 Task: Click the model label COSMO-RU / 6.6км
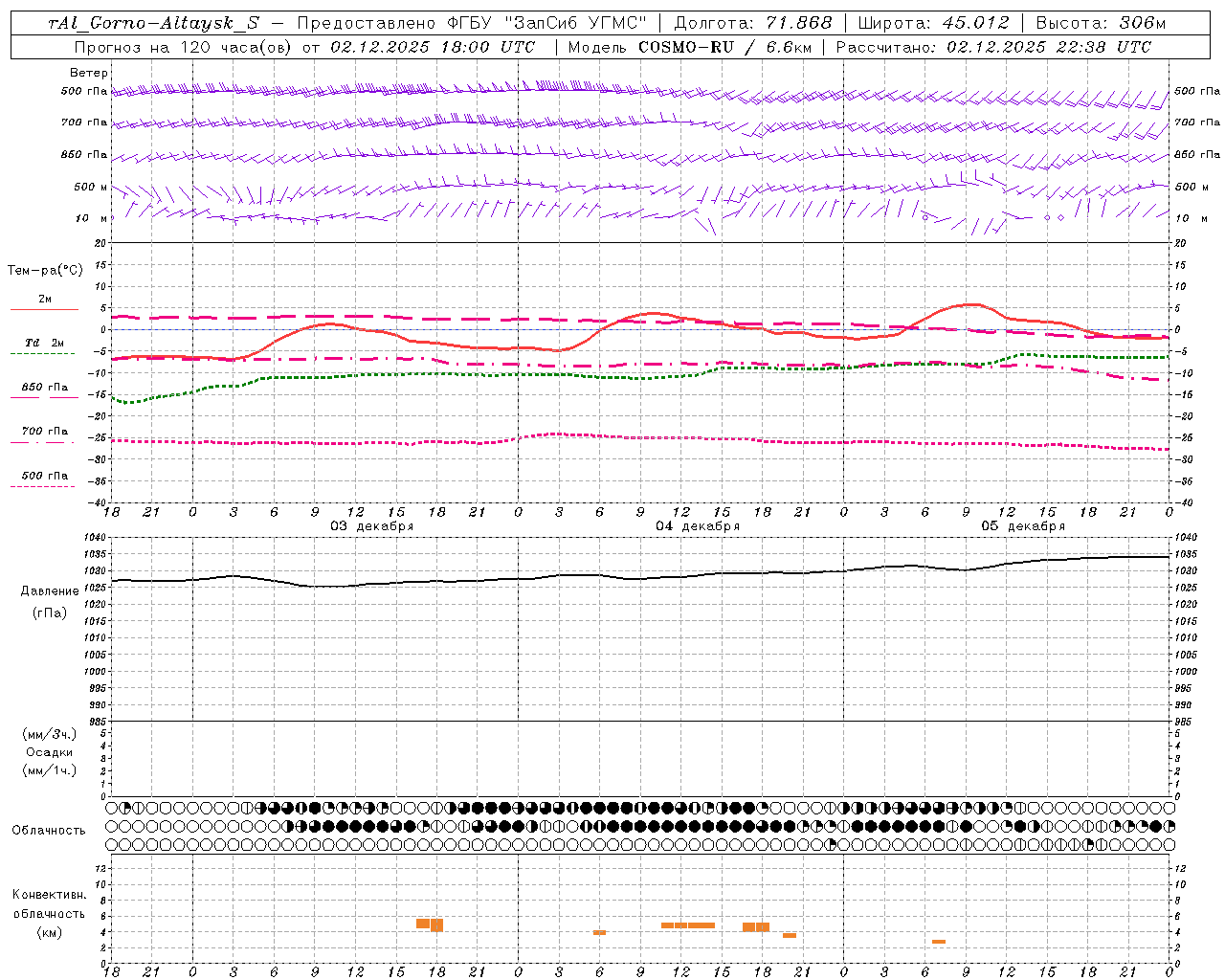coord(690,47)
